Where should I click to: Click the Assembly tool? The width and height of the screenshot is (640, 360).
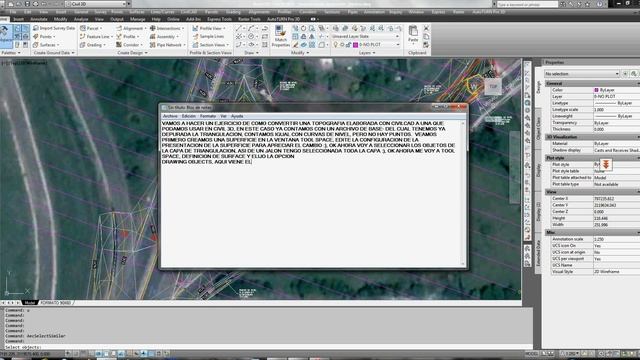pyautogui.click(x=164, y=36)
